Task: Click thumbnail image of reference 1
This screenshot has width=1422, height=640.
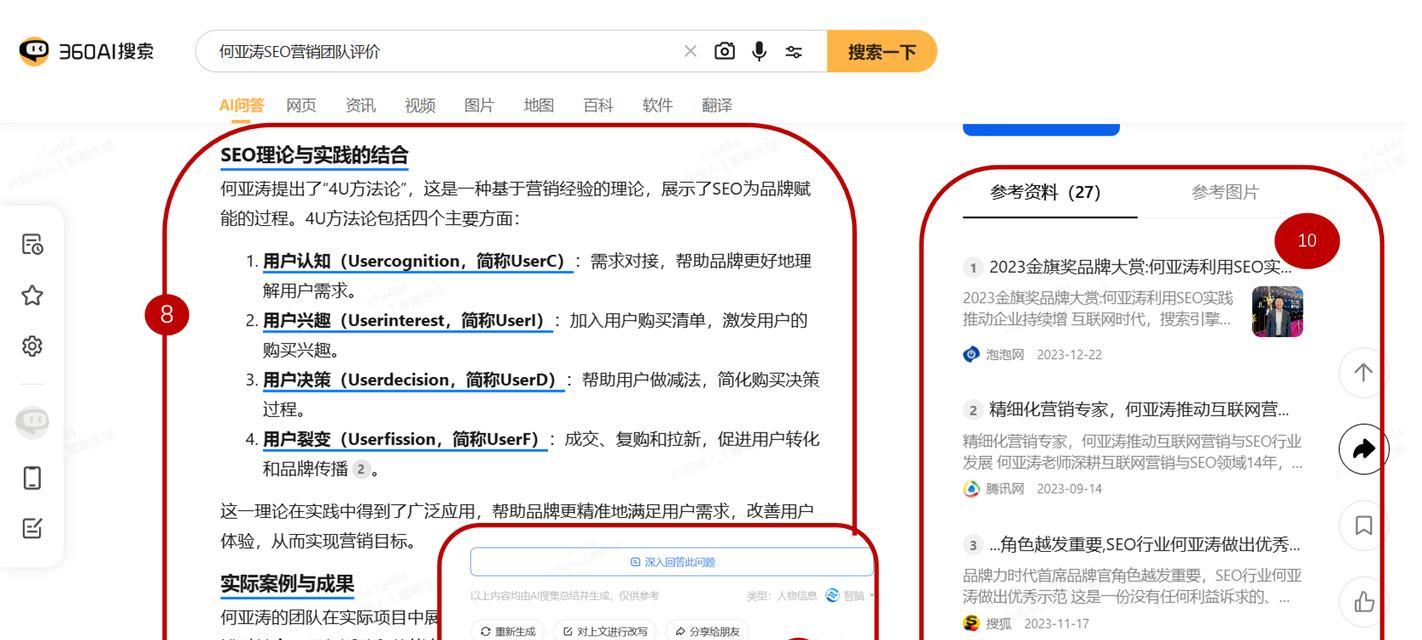Action: [1277, 312]
